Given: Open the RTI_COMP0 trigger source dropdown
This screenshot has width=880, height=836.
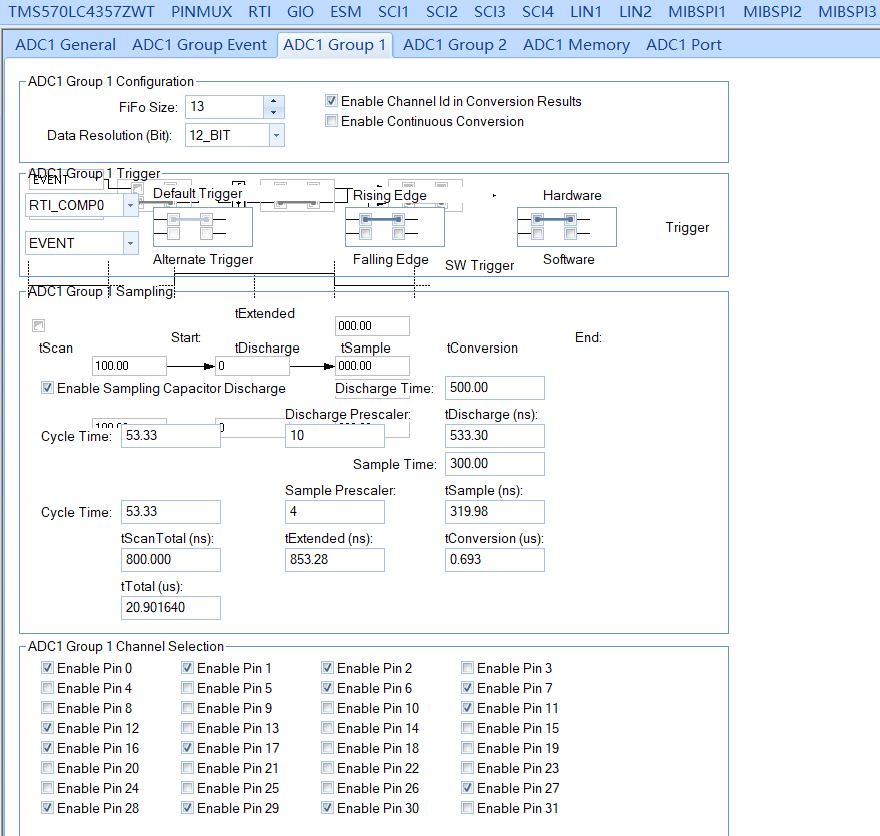Looking at the screenshot, I should click(x=131, y=204).
